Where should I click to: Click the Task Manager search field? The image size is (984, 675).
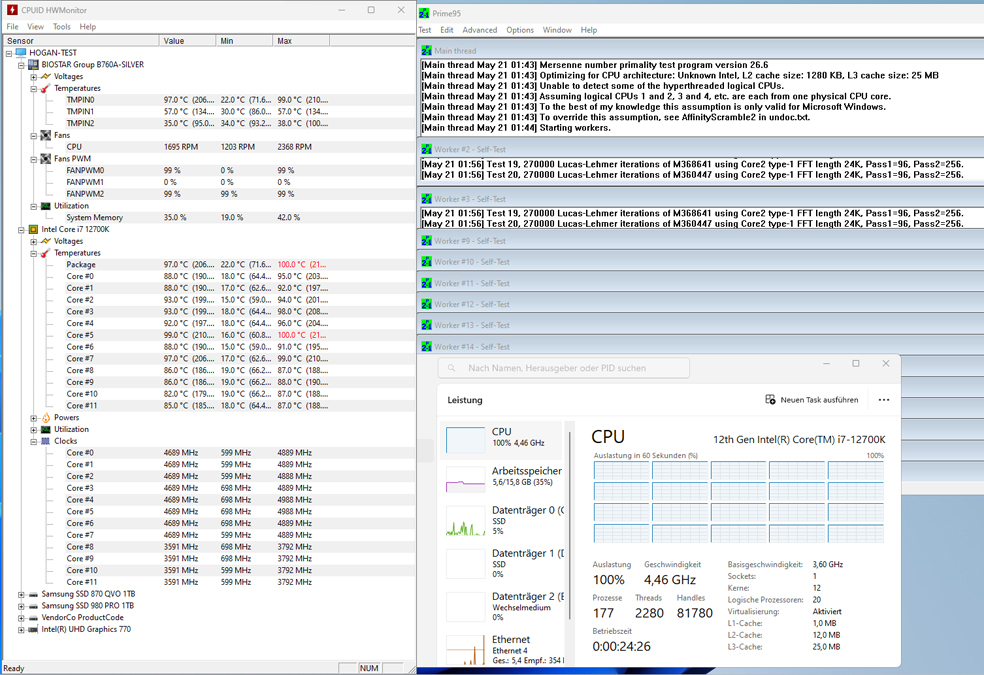(x=564, y=368)
